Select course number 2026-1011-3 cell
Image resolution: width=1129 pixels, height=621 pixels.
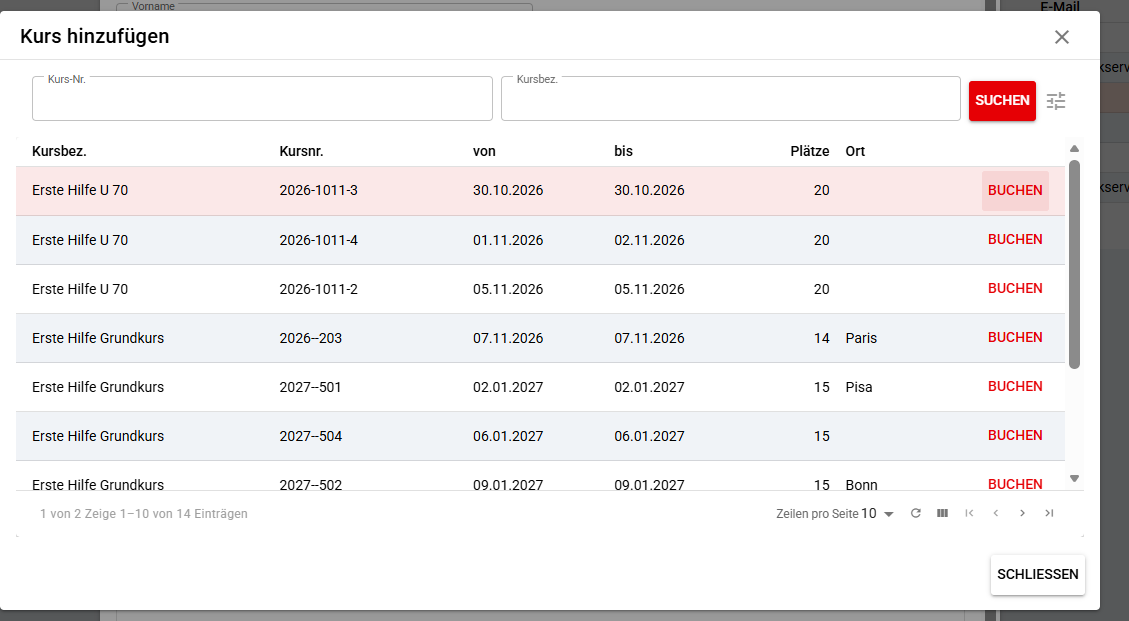(x=318, y=191)
